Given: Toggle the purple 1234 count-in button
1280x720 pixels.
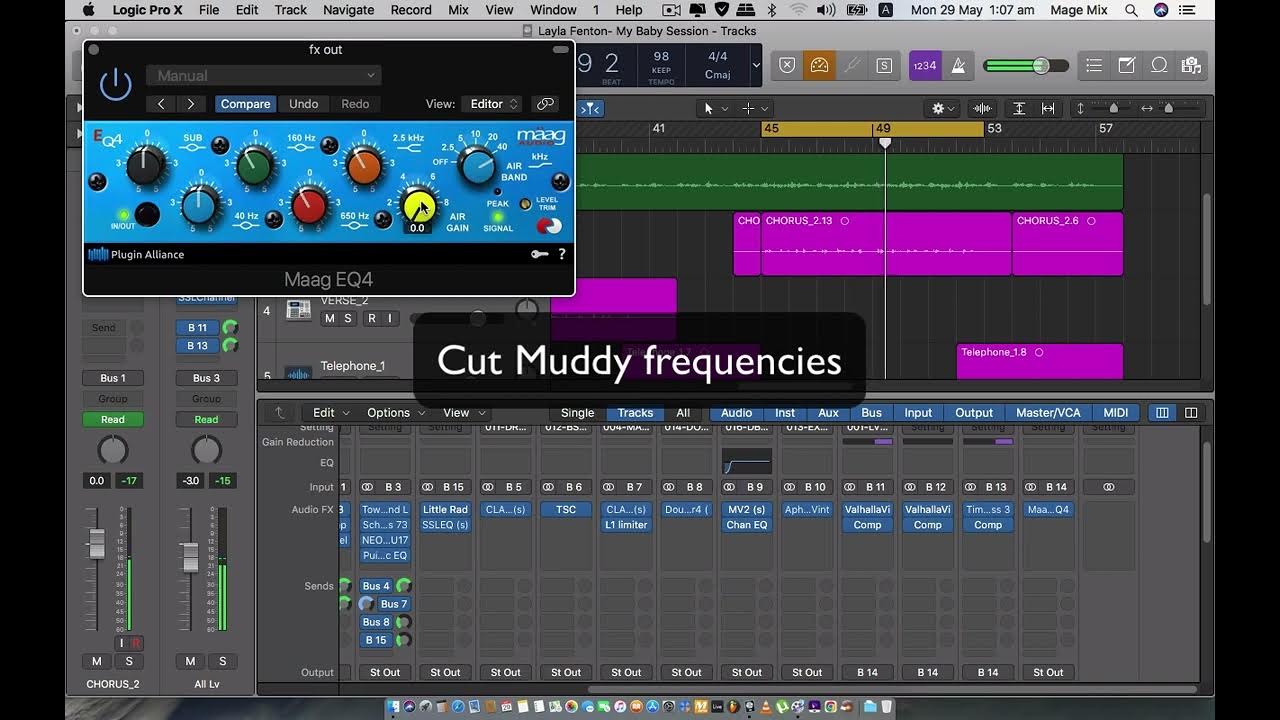Looking at the screenshot, I should tap(924, 65).
